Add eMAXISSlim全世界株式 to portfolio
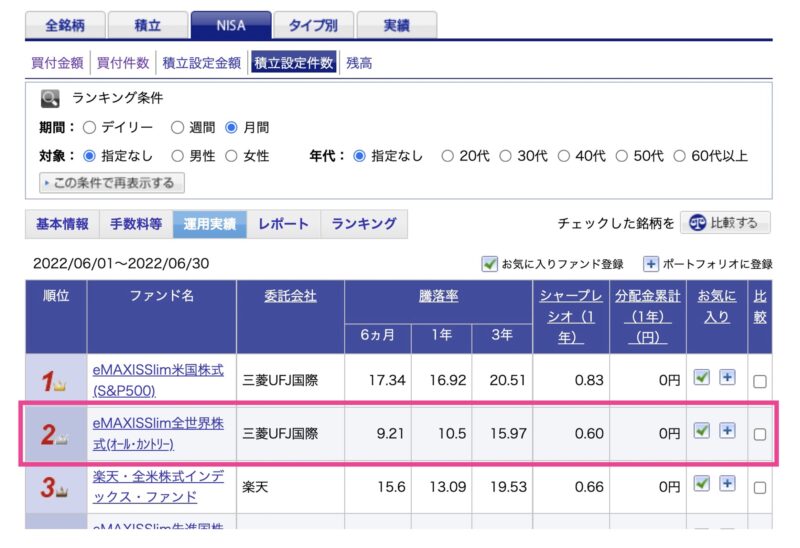This screenshot has width=800, height=548. [x=727, y=431]
